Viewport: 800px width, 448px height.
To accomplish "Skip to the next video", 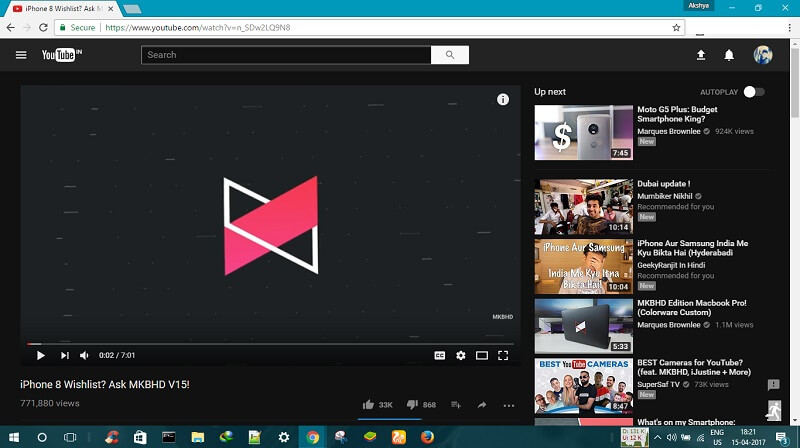I will click(64, 355).
